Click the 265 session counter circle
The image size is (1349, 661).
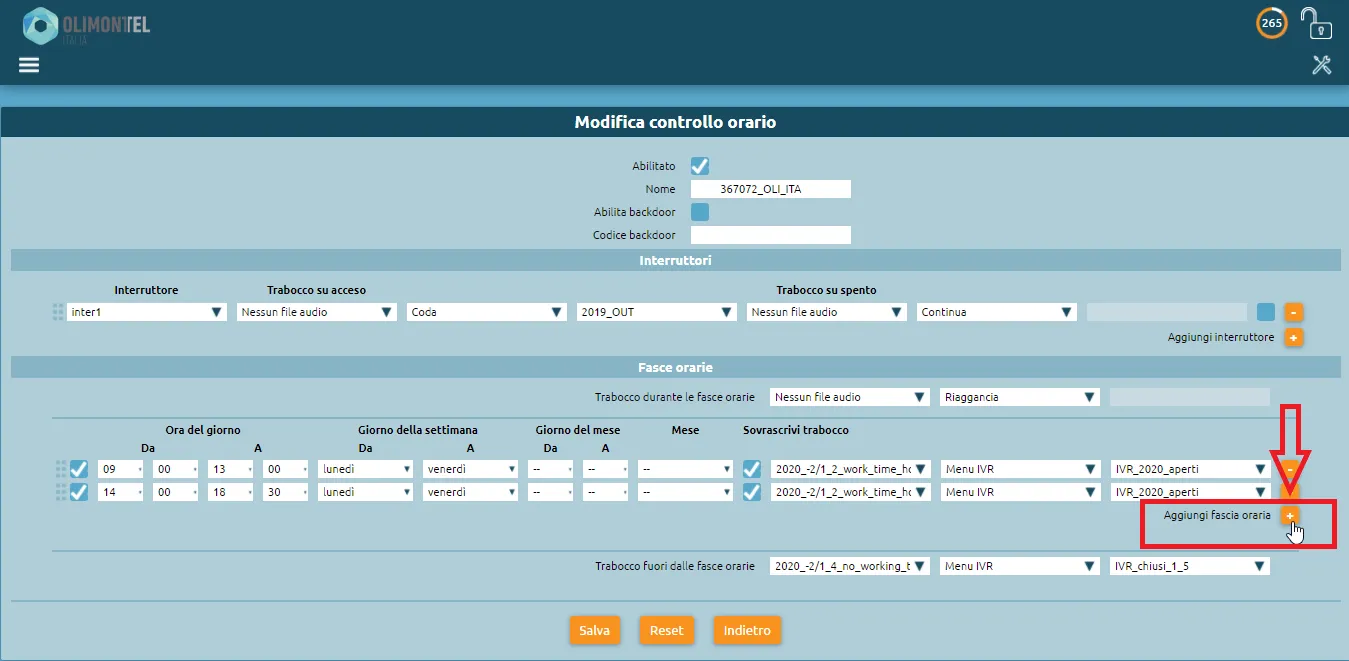(1272, 23)
